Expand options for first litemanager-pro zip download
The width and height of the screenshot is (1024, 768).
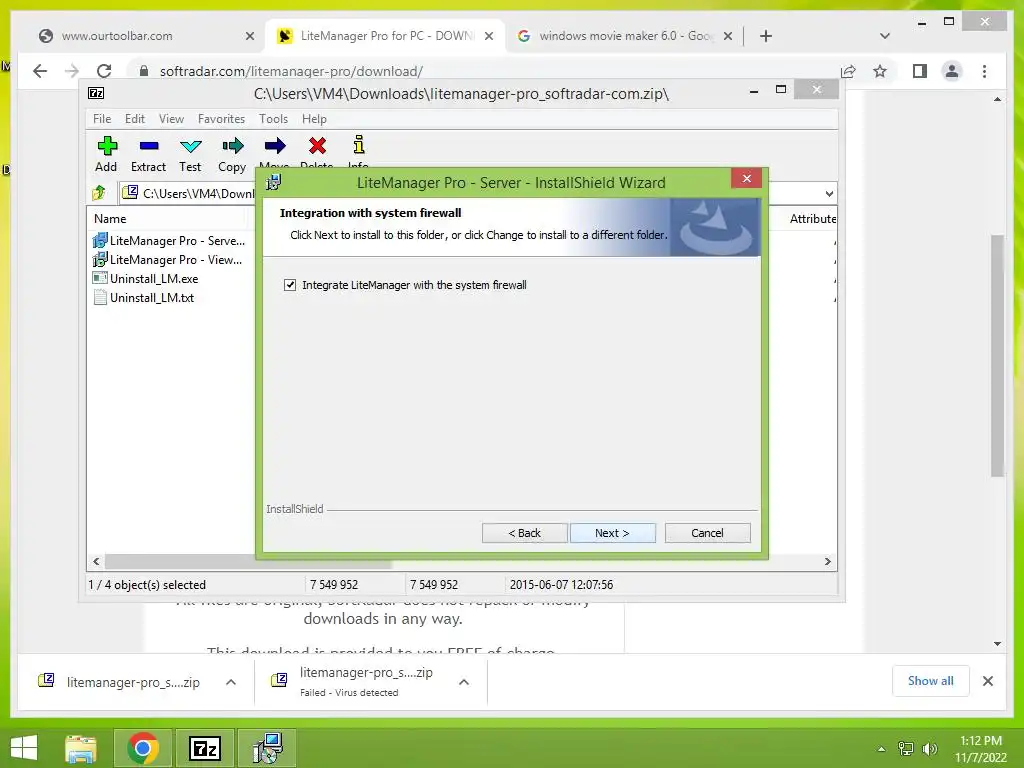point(231,682)
